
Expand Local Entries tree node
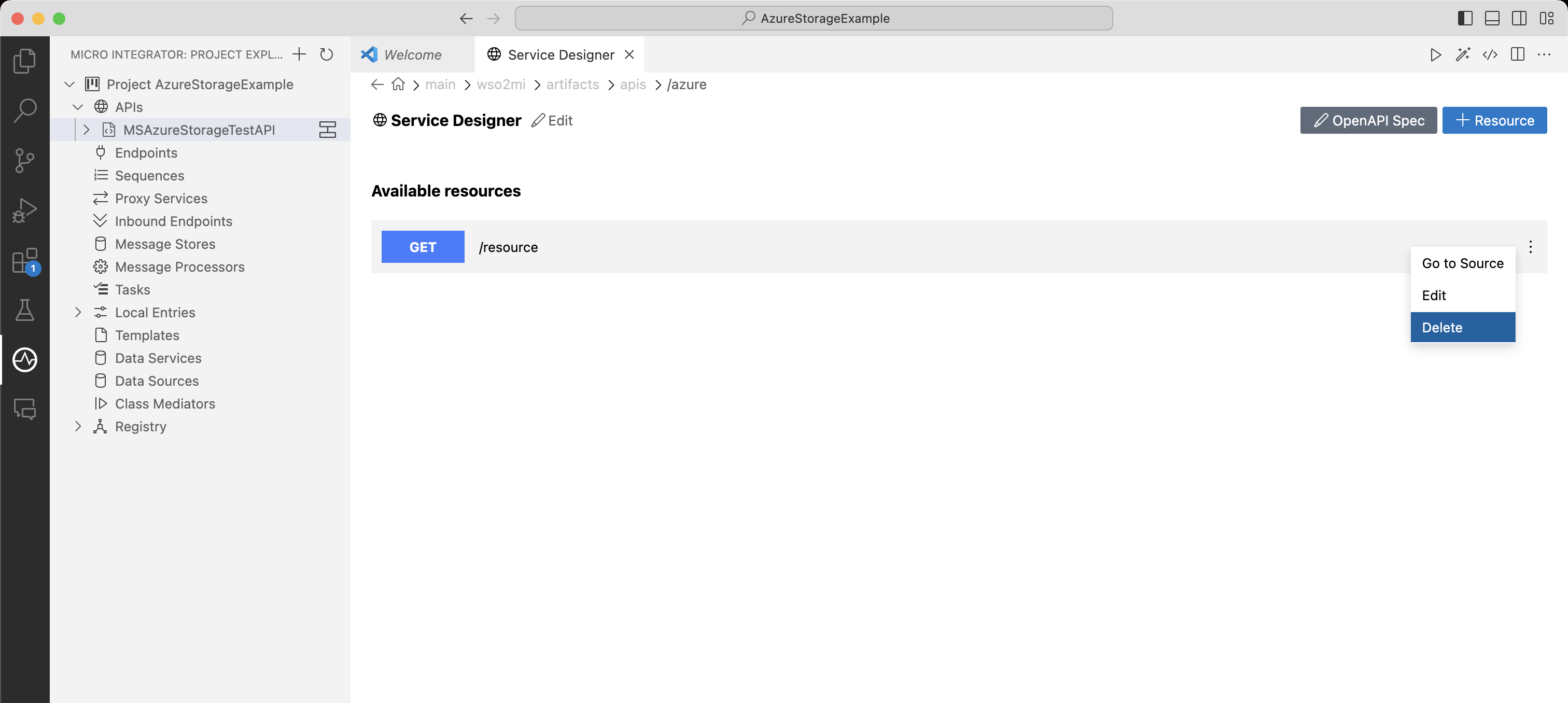pos(77,312)
